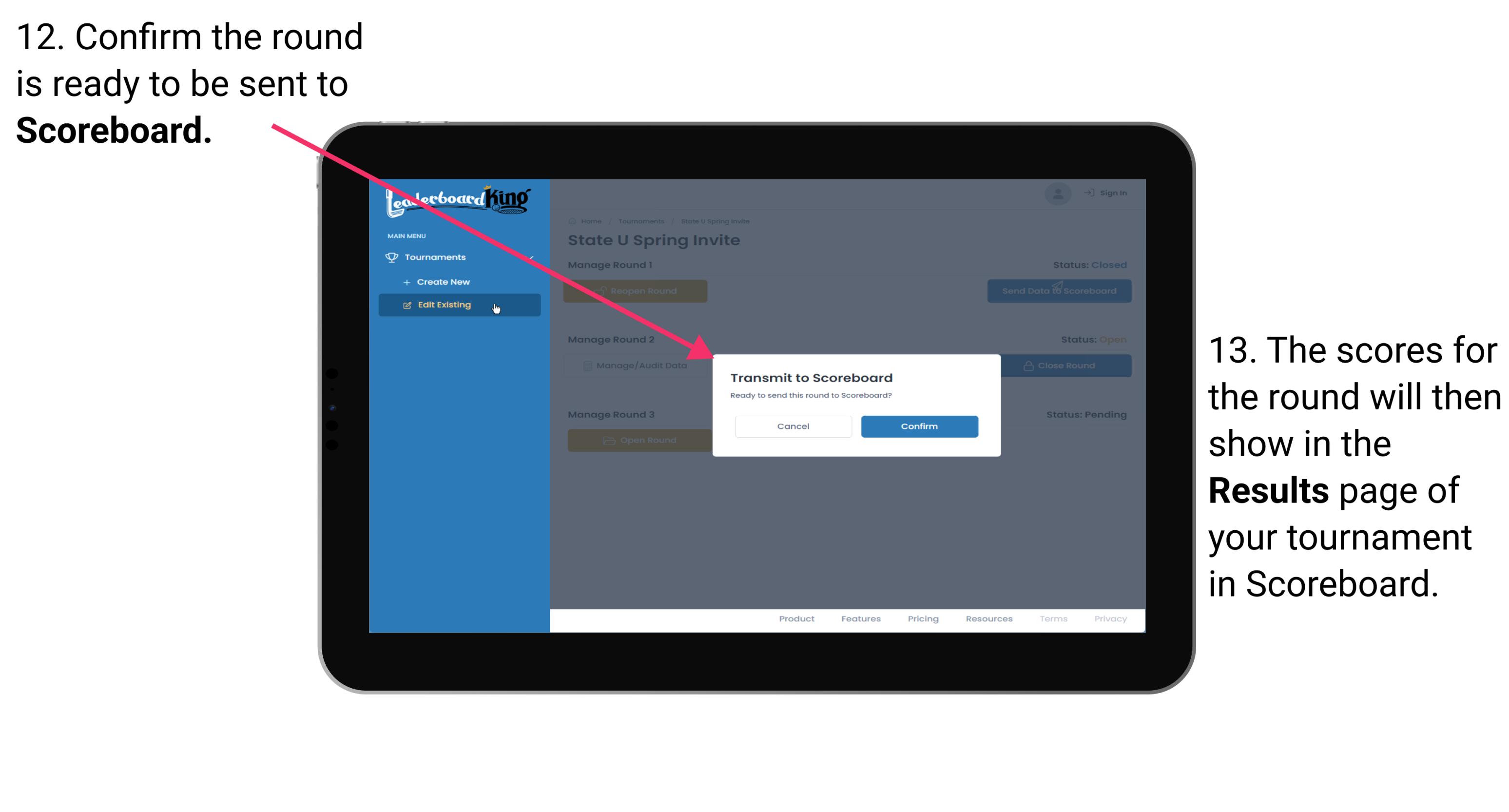Click the Sign In account icon
This screenshot has width=1509, height=812.
click(1059, 191)
